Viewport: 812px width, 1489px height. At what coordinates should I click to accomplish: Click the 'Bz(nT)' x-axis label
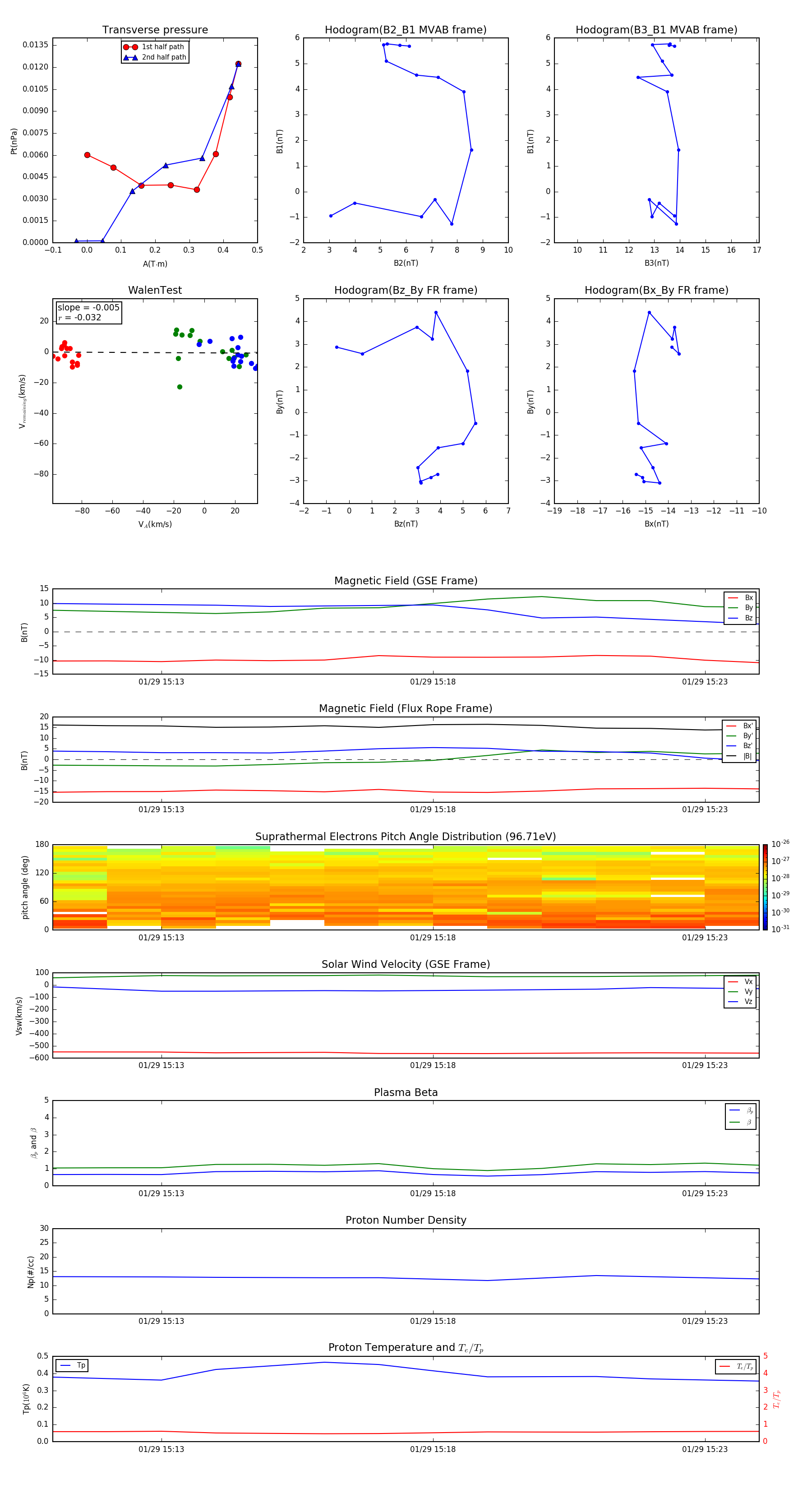(406, 524)
